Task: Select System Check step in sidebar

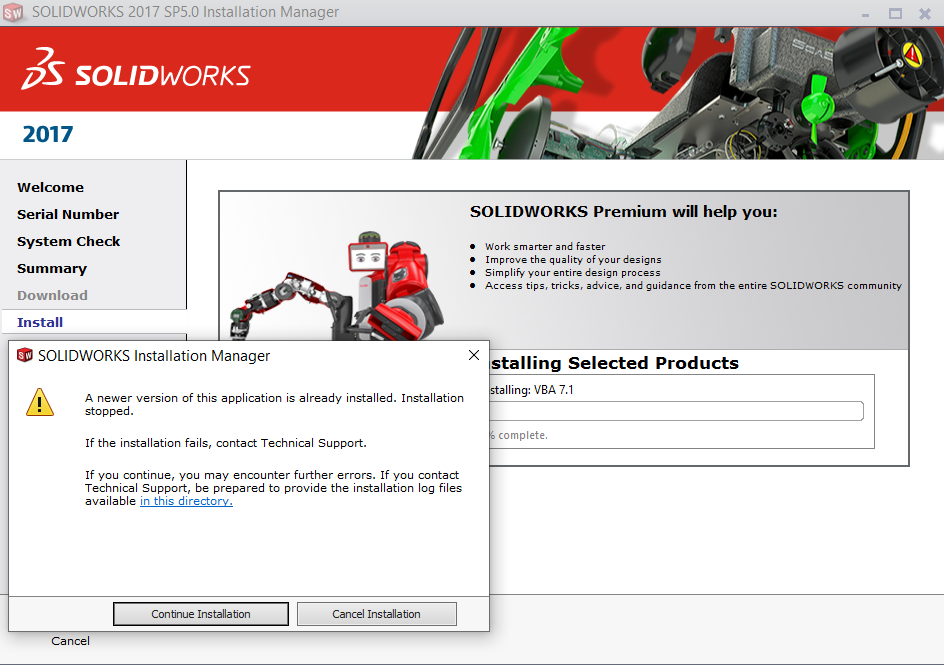Action: [69, 241]
